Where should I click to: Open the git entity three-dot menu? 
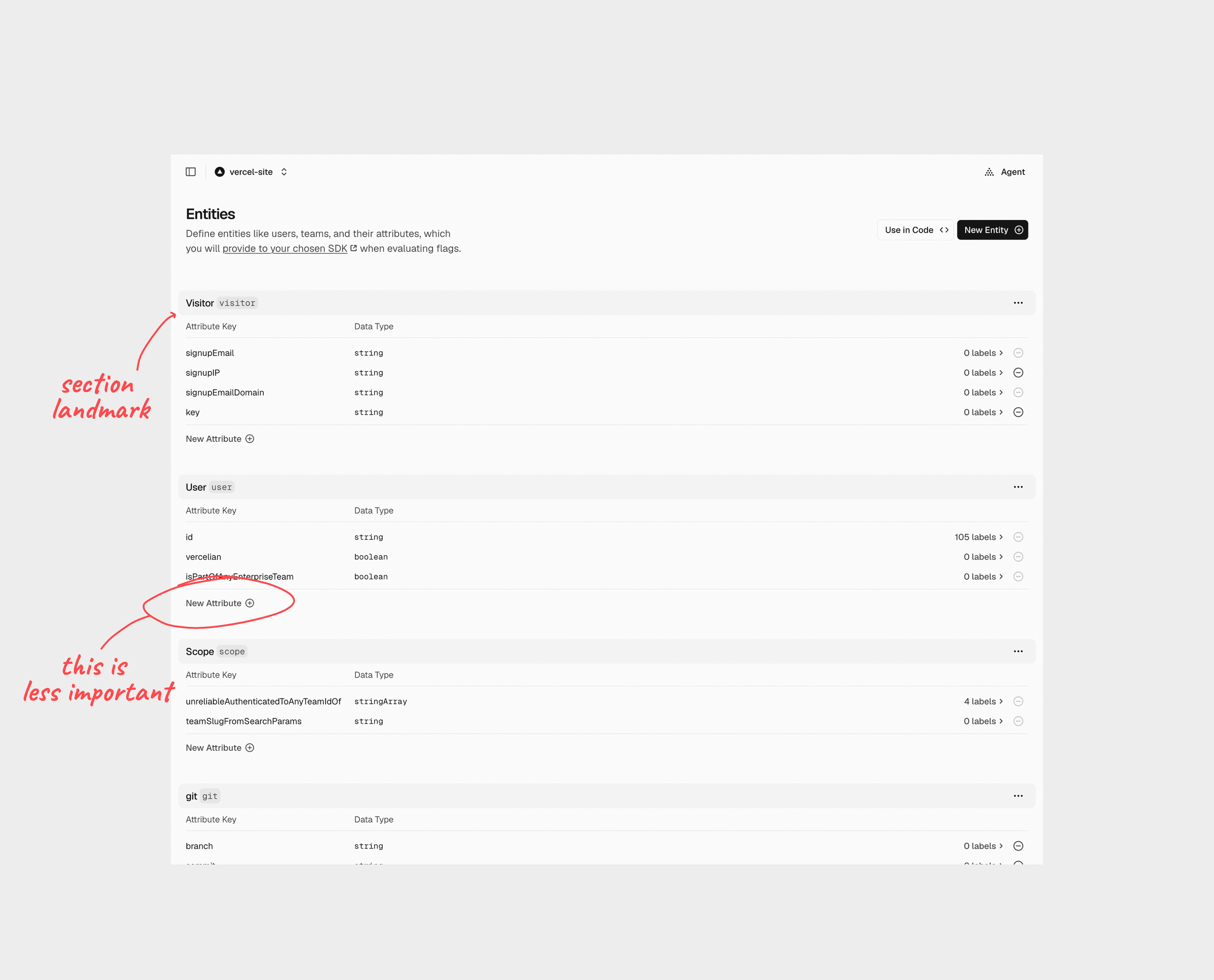1018,796
